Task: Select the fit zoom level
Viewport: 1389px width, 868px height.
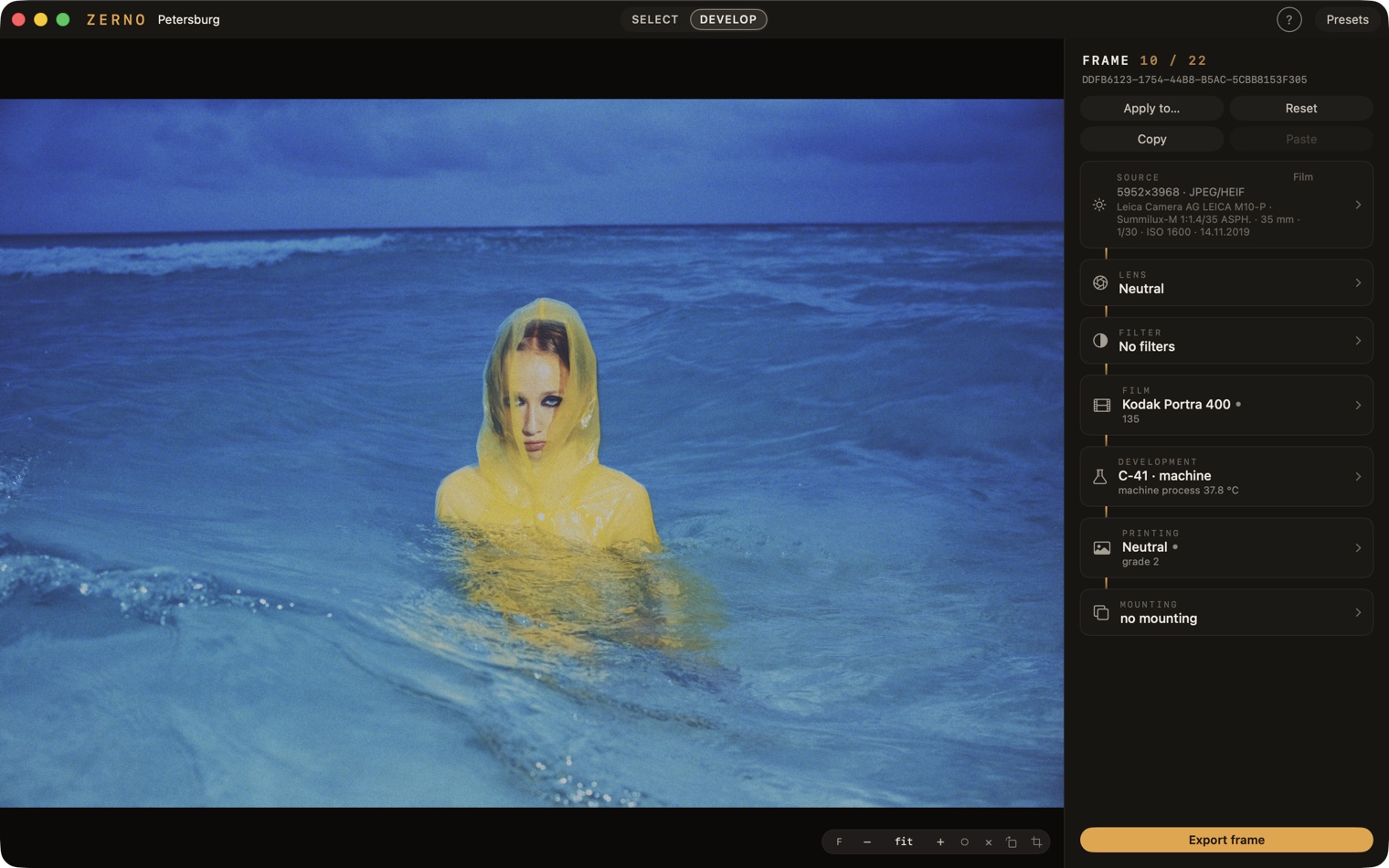Action: (x=904, y=842)
